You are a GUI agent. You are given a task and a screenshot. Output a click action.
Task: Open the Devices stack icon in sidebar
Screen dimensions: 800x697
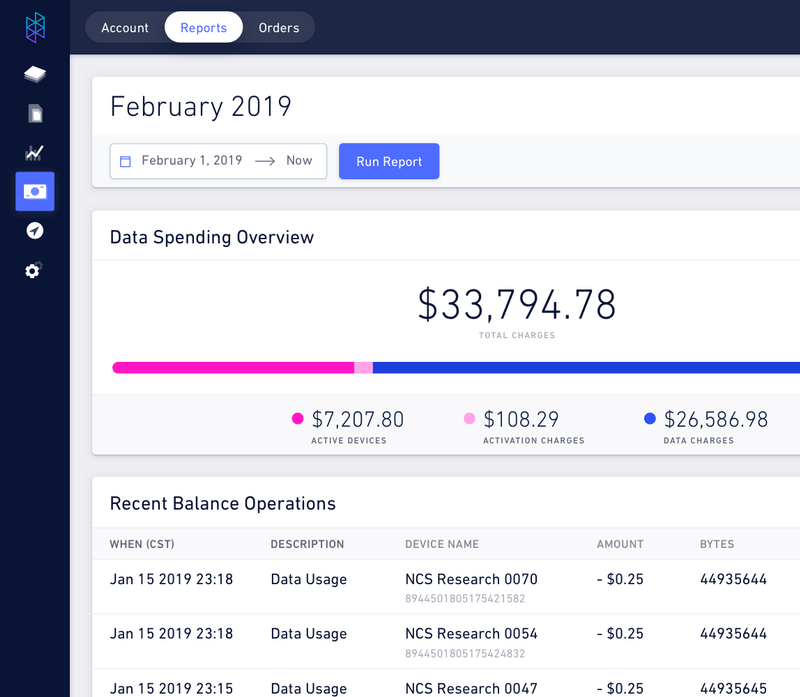click(33, 73)
